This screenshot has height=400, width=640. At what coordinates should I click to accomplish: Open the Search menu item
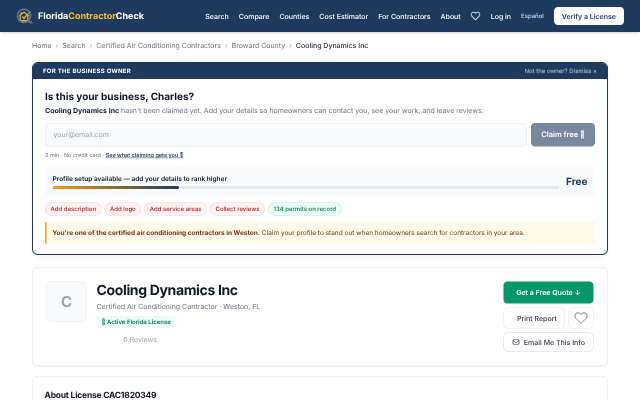tap(217, 16)
